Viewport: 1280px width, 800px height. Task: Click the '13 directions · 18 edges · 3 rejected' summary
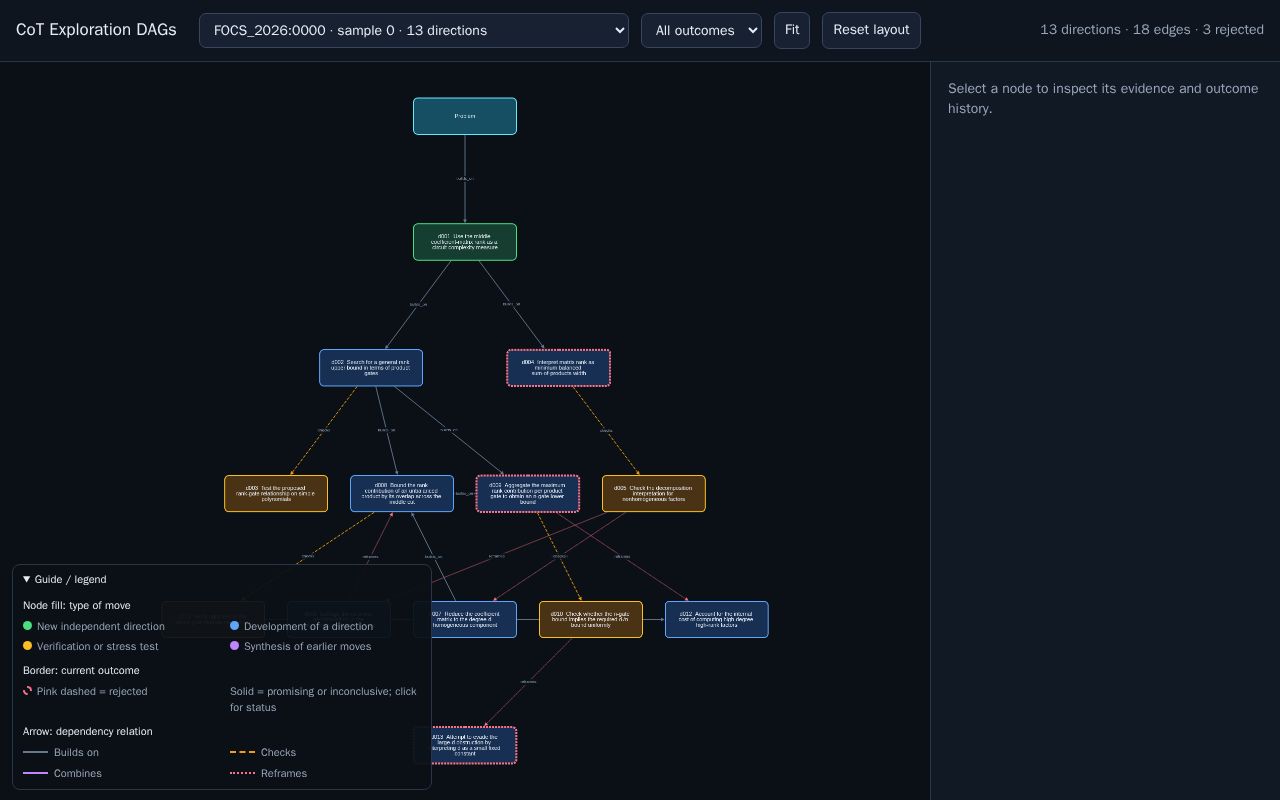click(x=1152, y=30)
